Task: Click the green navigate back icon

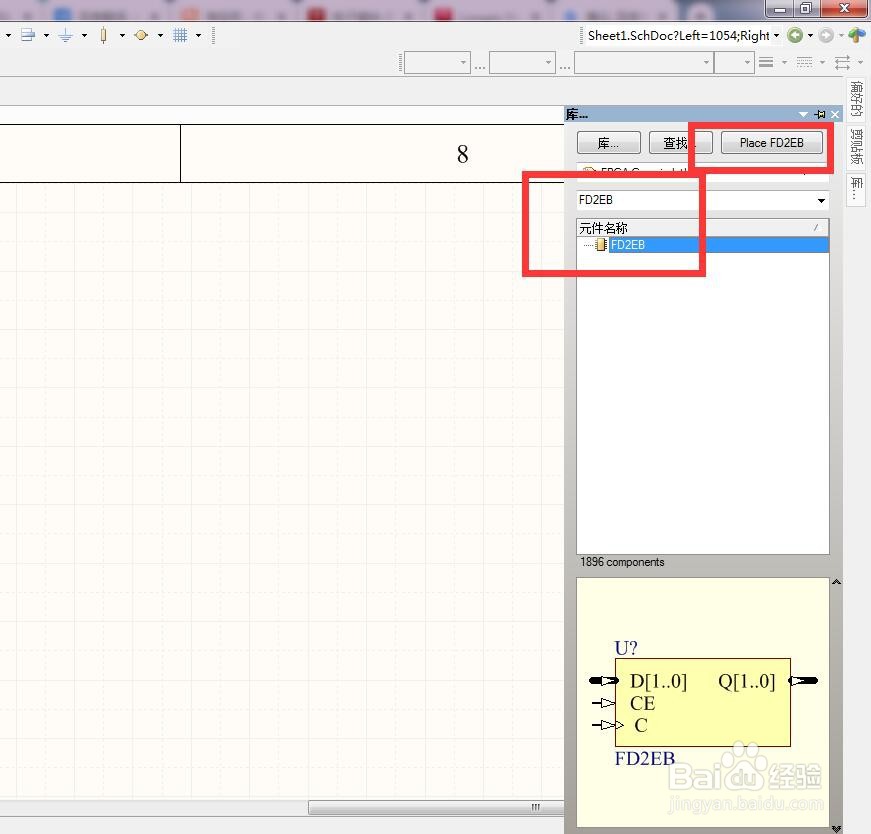Action: click(x=795, y=36)
